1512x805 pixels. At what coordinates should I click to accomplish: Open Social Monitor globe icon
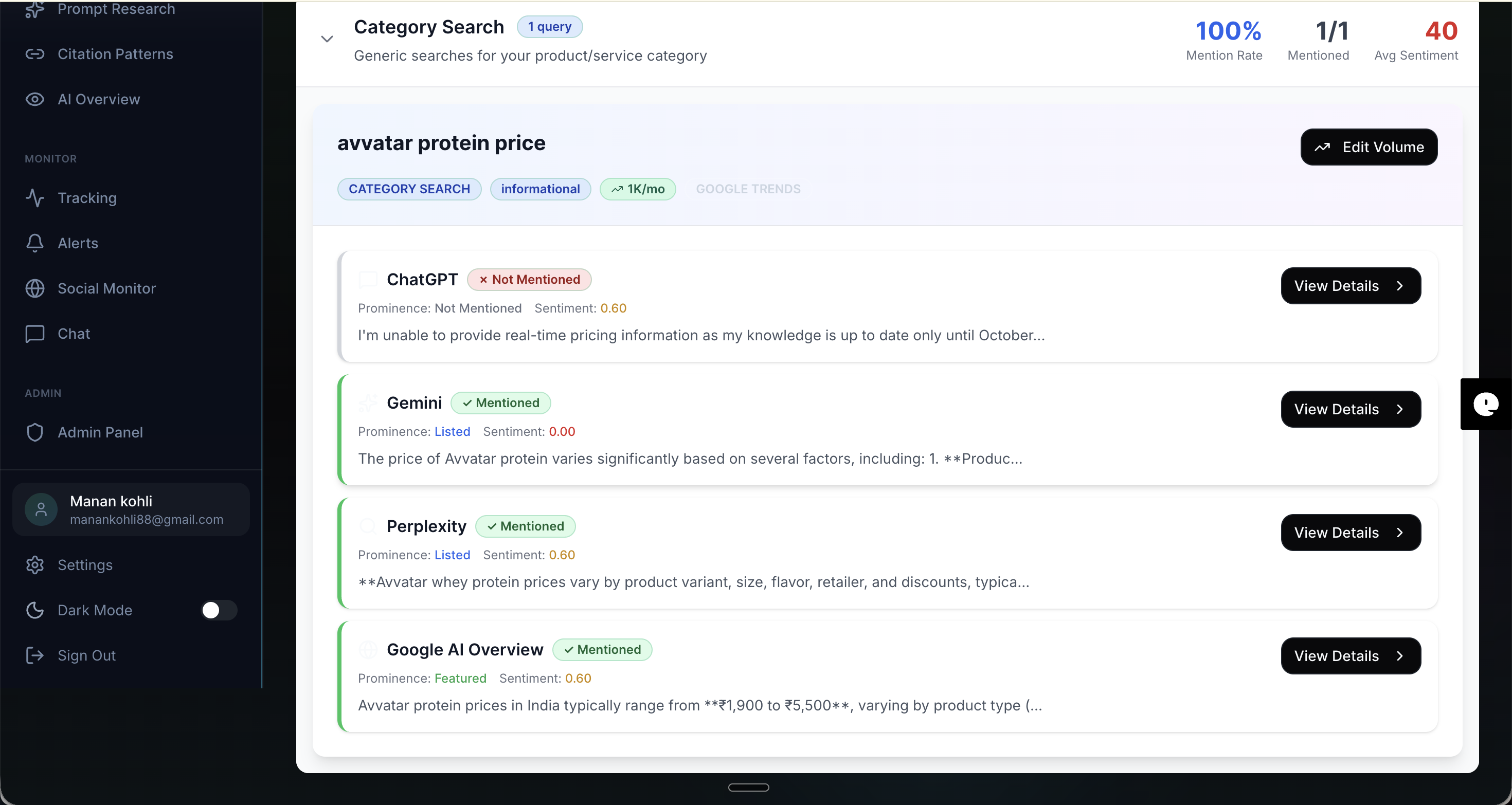(x=35, y=288)
